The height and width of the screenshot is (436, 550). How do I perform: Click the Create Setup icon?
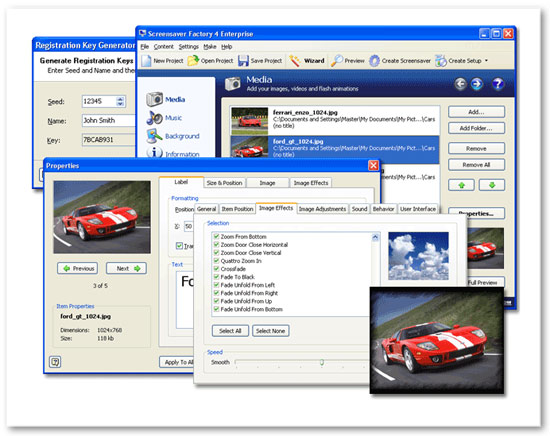(441, 61)
